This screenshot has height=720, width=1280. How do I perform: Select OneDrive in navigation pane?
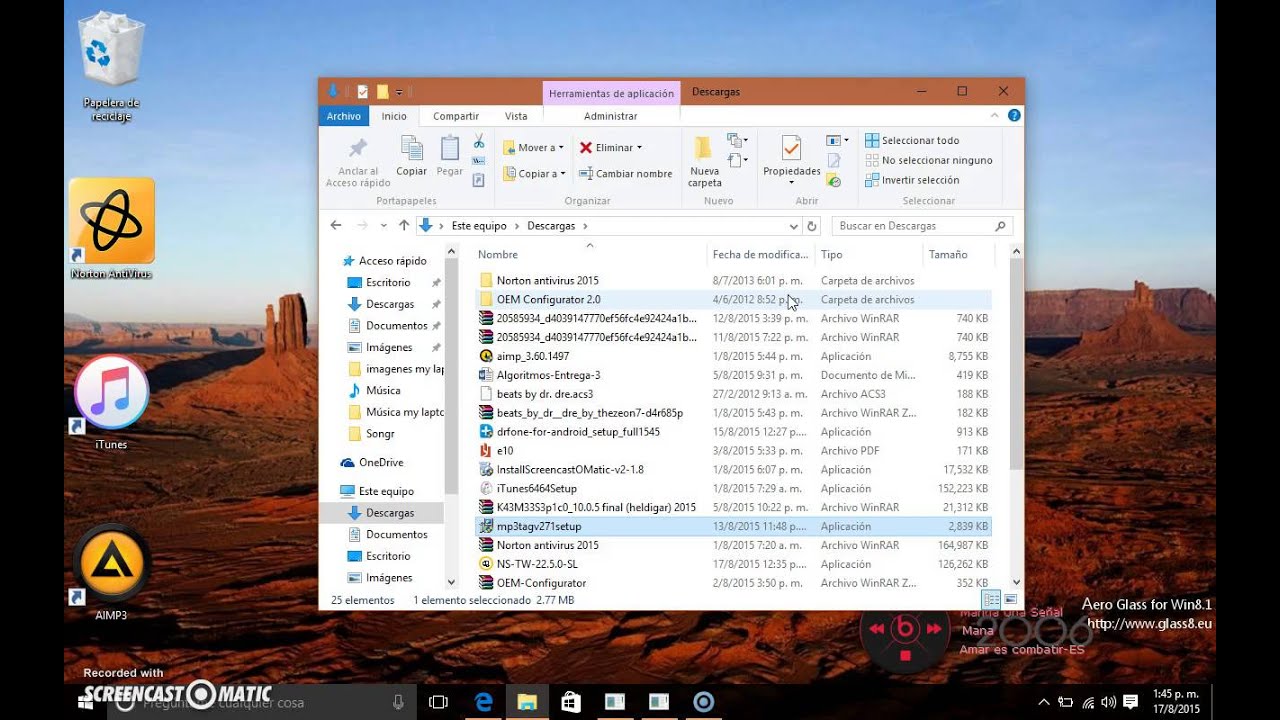[381, 462]
